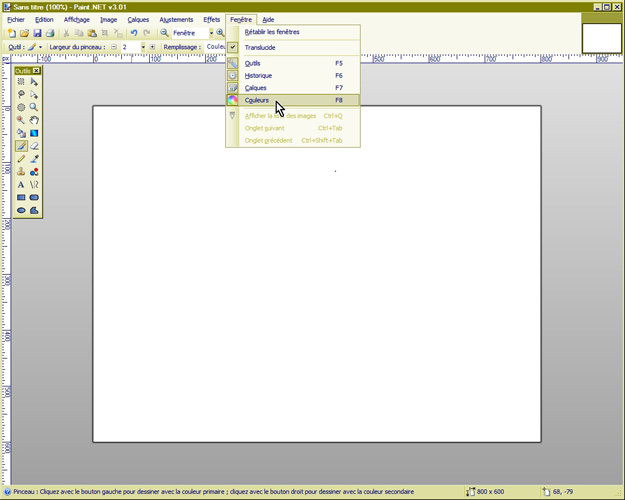Pick the Eraser tool in Outils panel

[x=34, y=146]
